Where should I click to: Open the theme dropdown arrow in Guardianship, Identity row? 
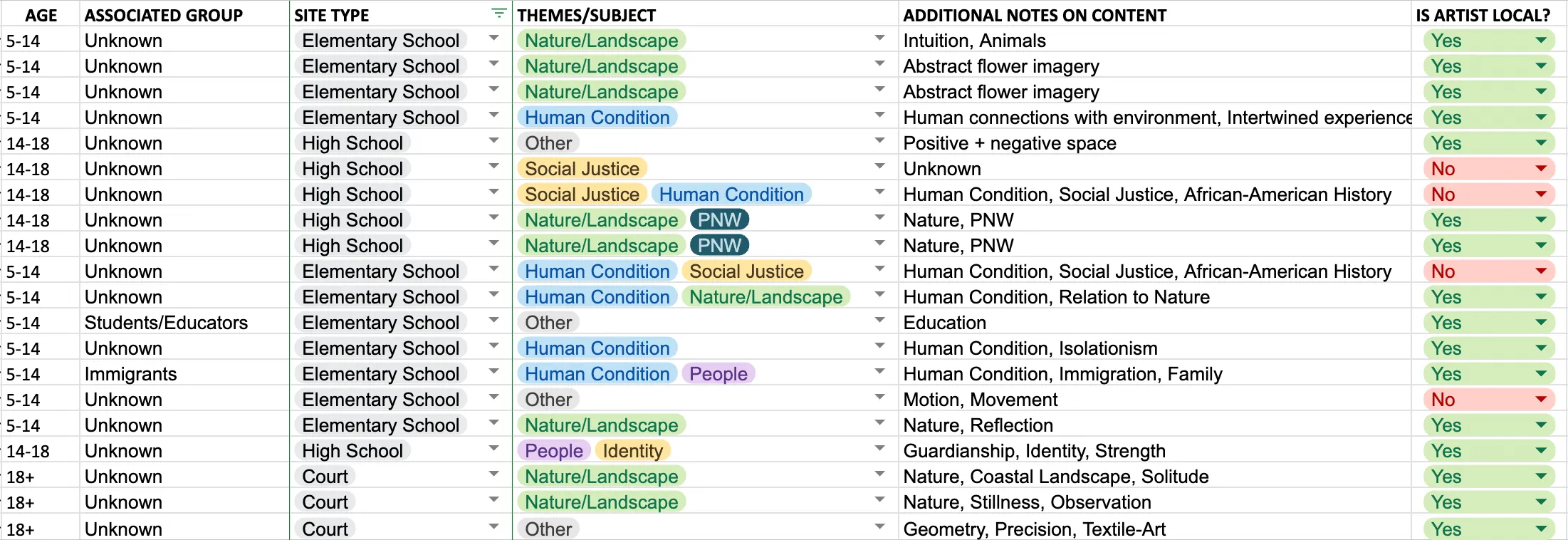[880, 449]
